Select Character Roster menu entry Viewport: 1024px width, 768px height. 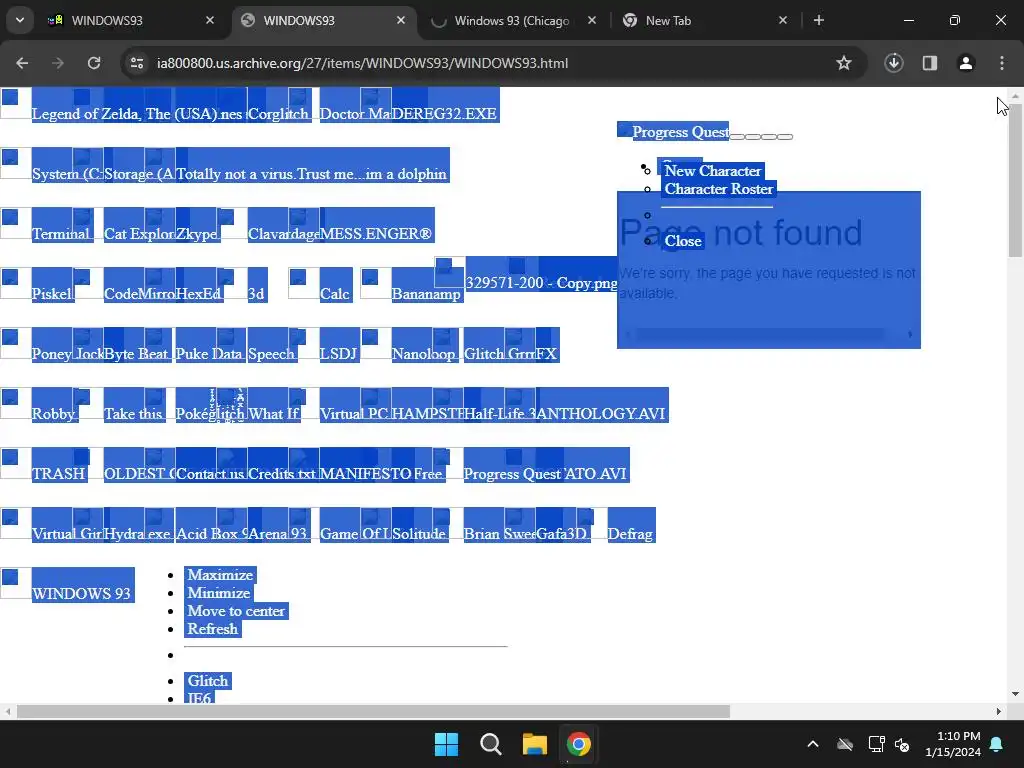719,189
